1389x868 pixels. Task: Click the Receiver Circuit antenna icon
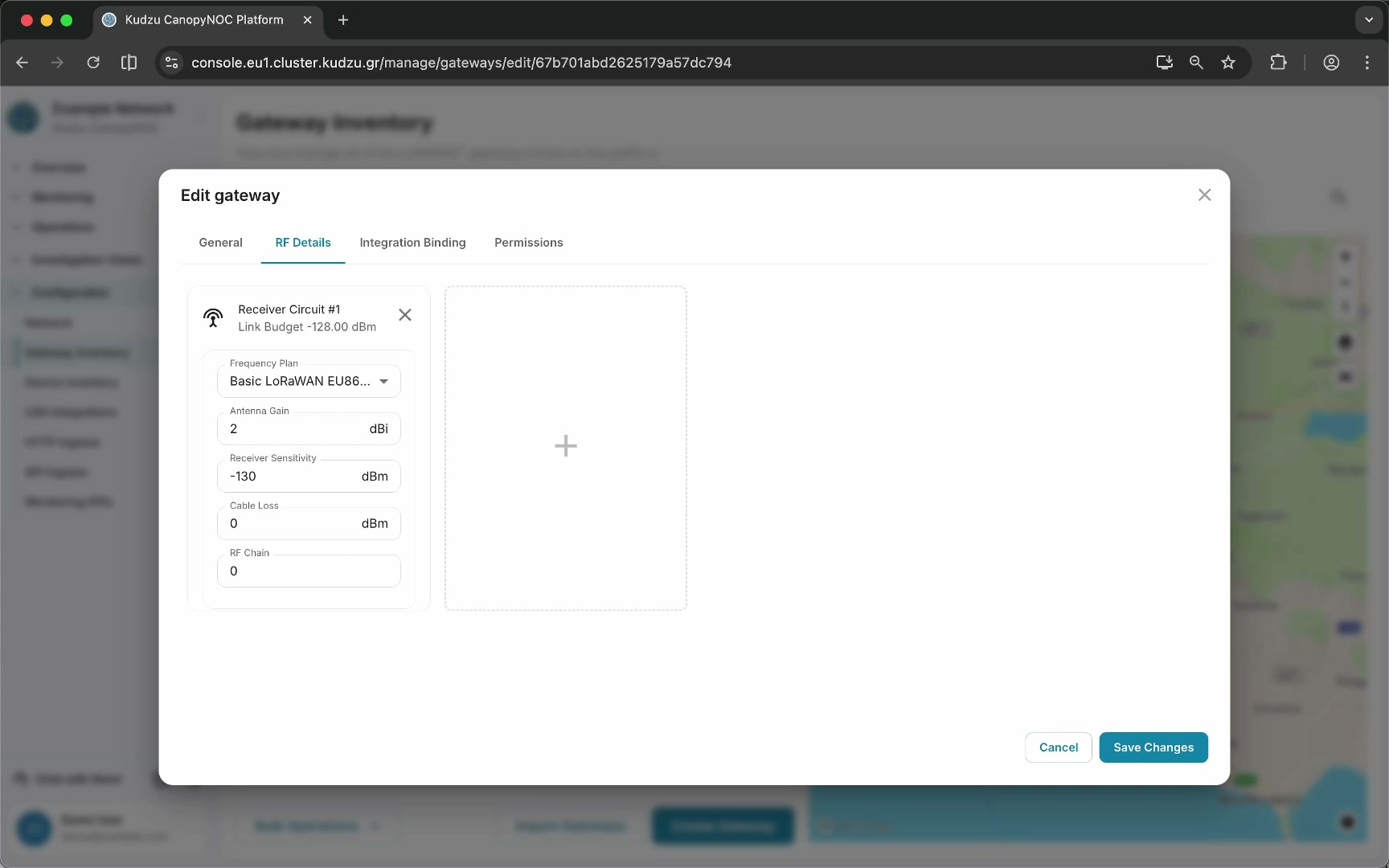tap(213, 317)
